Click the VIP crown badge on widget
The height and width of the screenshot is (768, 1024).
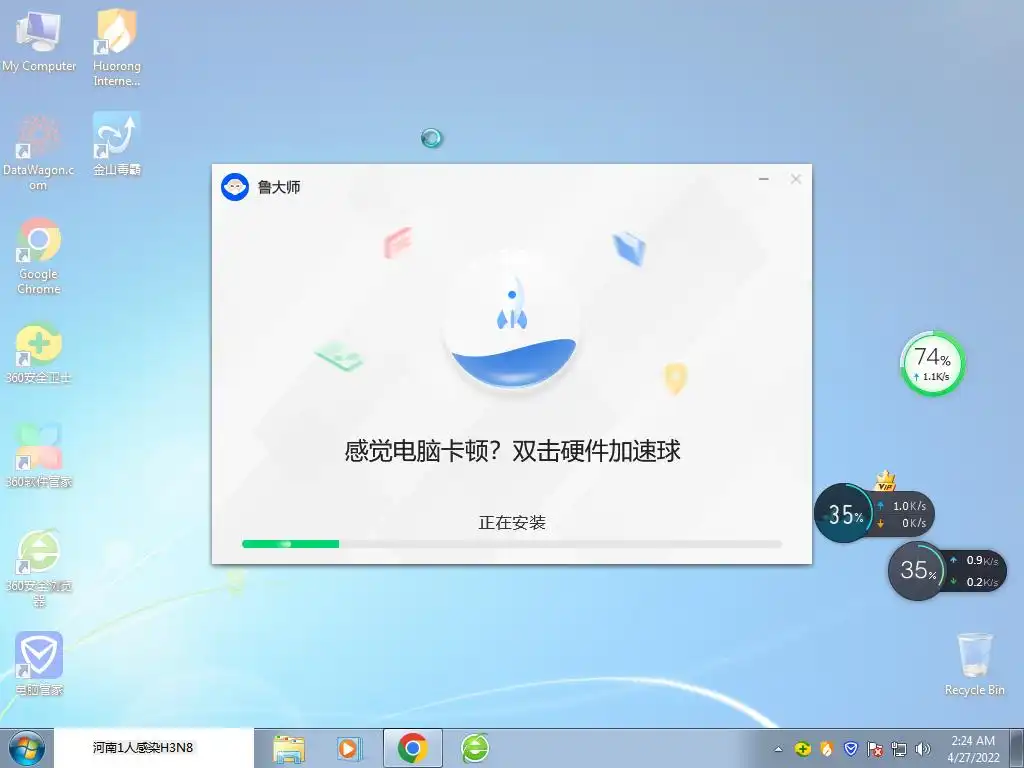click(x=885, y=481)
